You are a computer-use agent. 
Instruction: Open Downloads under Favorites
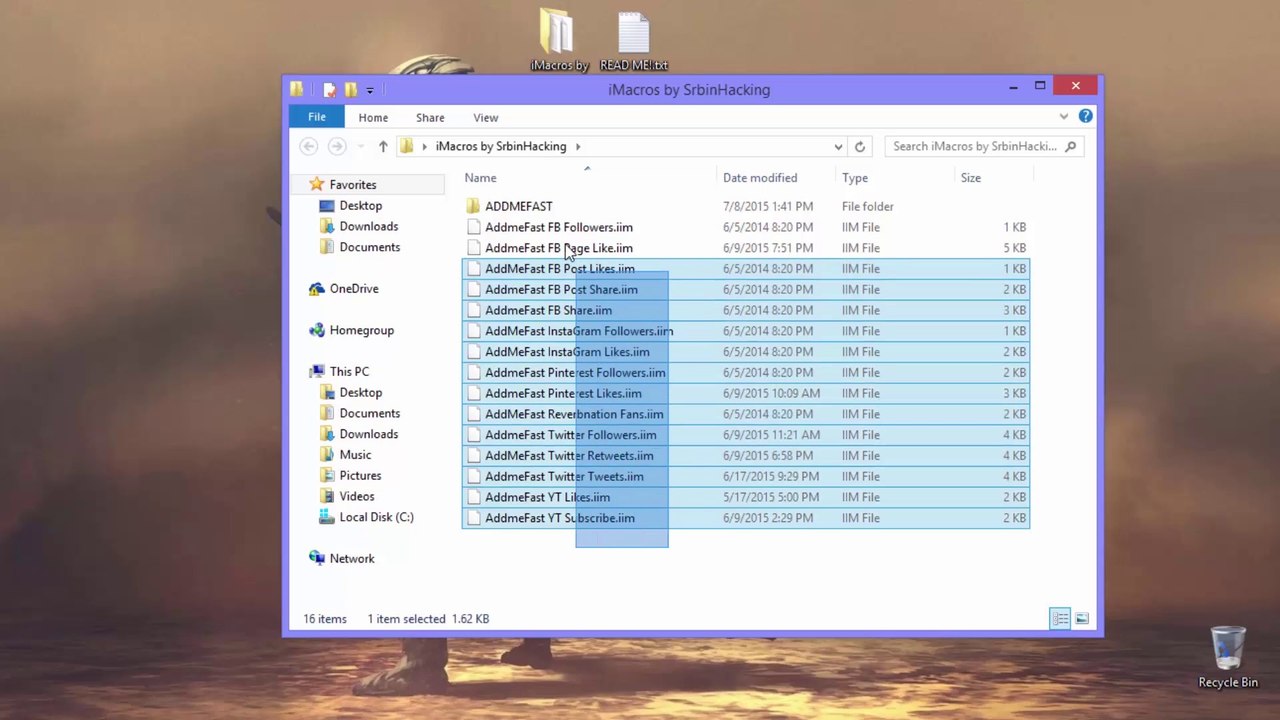click(x=368, y=227)
